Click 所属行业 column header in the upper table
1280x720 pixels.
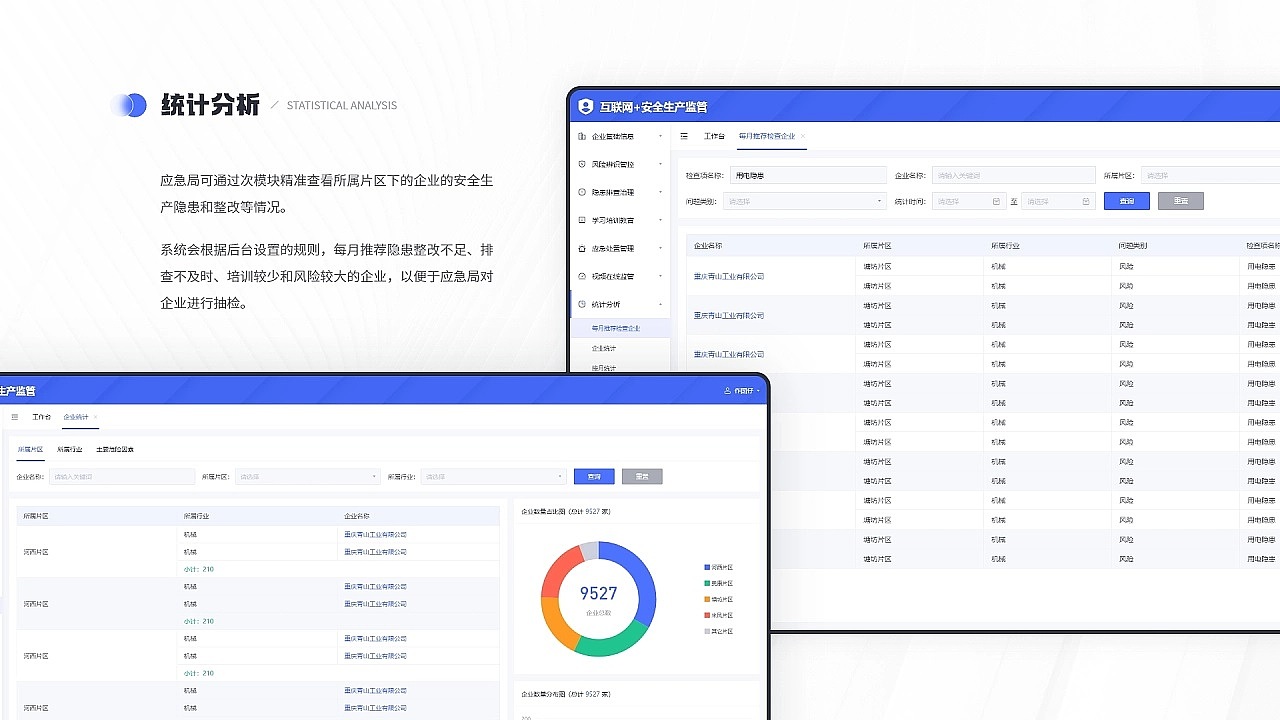[x=1005, y=245]
